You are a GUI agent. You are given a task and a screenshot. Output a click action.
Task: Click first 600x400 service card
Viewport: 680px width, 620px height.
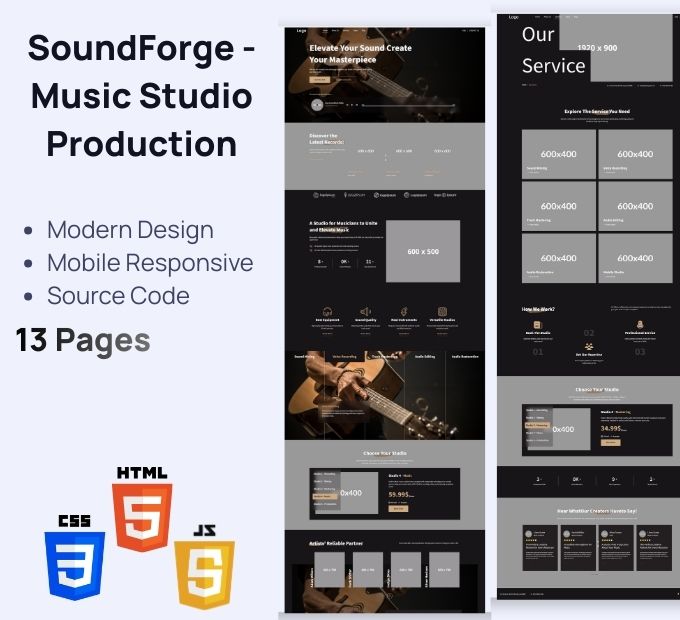(x=559, y=154)
